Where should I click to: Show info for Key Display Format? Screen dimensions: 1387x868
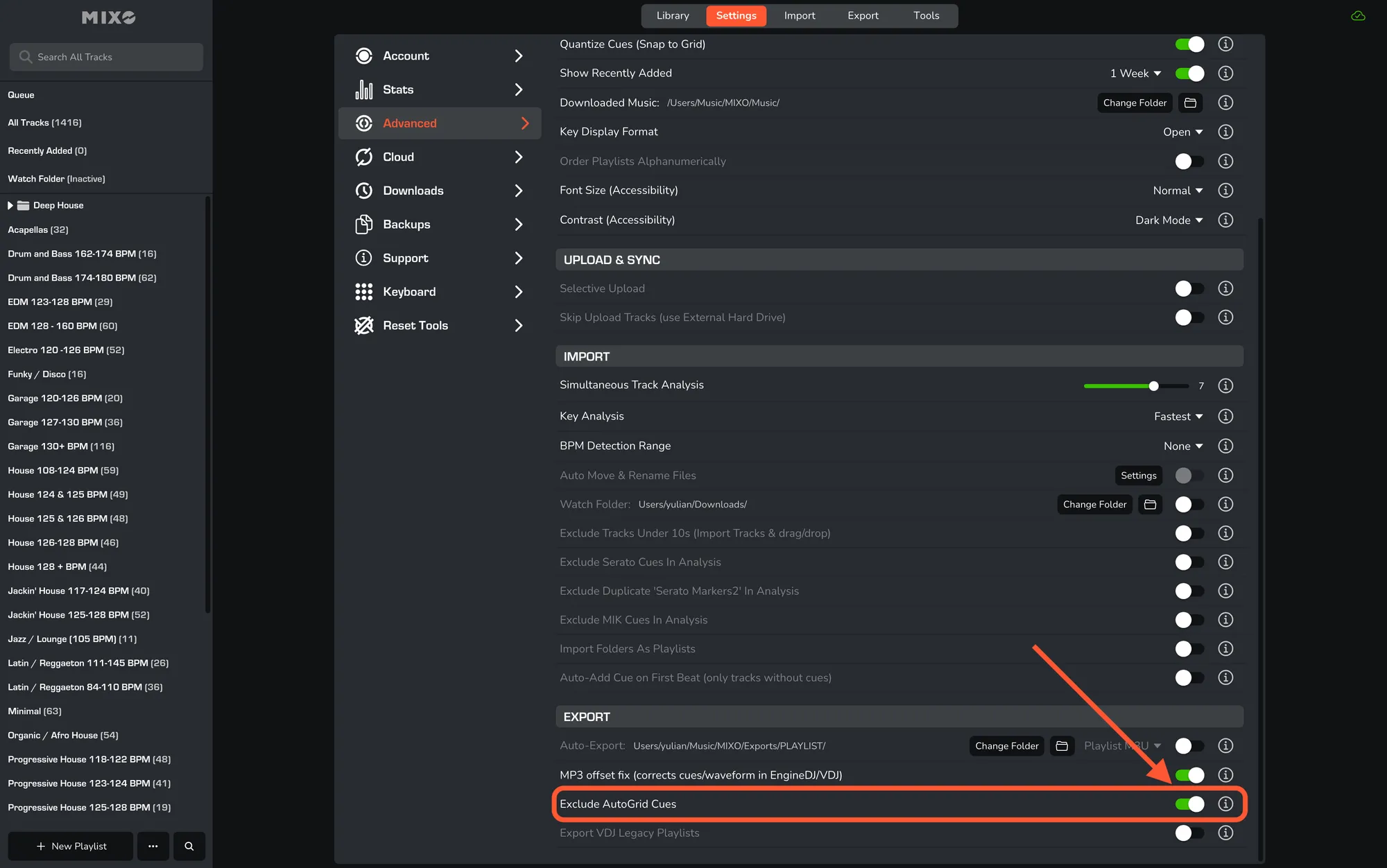point(1225,132)
